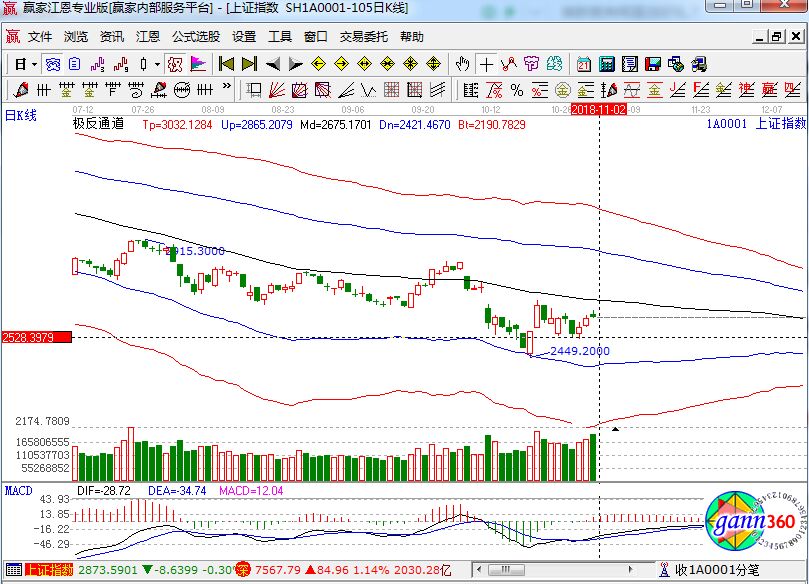This screenshot has width=809, height=584.
Task: Open the calendar date icon
Action: pyautogui.click(x=584, y=64)
